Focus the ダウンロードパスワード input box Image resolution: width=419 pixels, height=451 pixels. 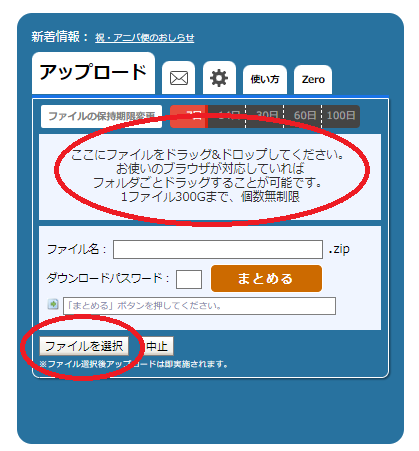tap(189, 279)
